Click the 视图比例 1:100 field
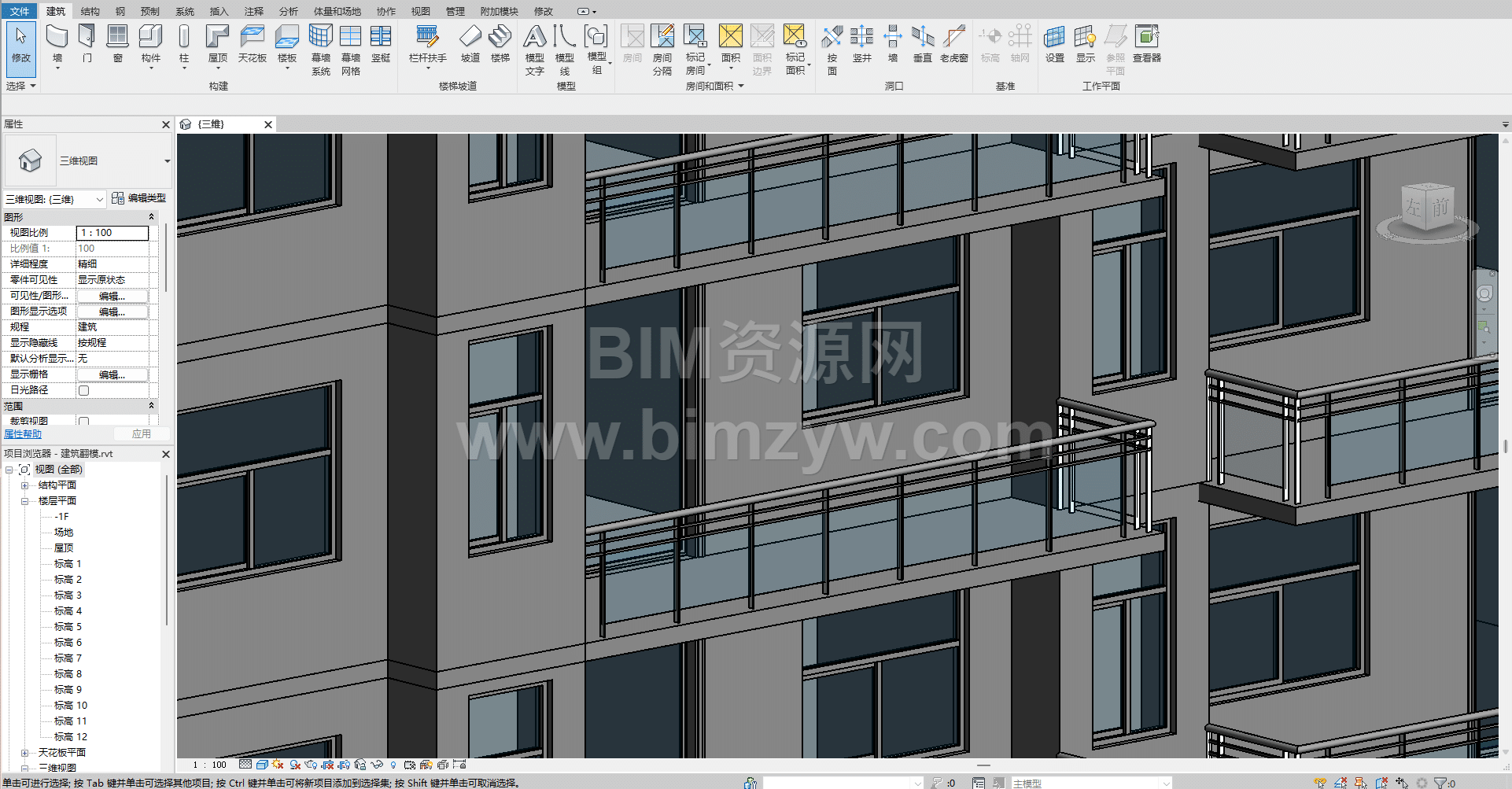The image size is (1512, 789). click(112, 233)
